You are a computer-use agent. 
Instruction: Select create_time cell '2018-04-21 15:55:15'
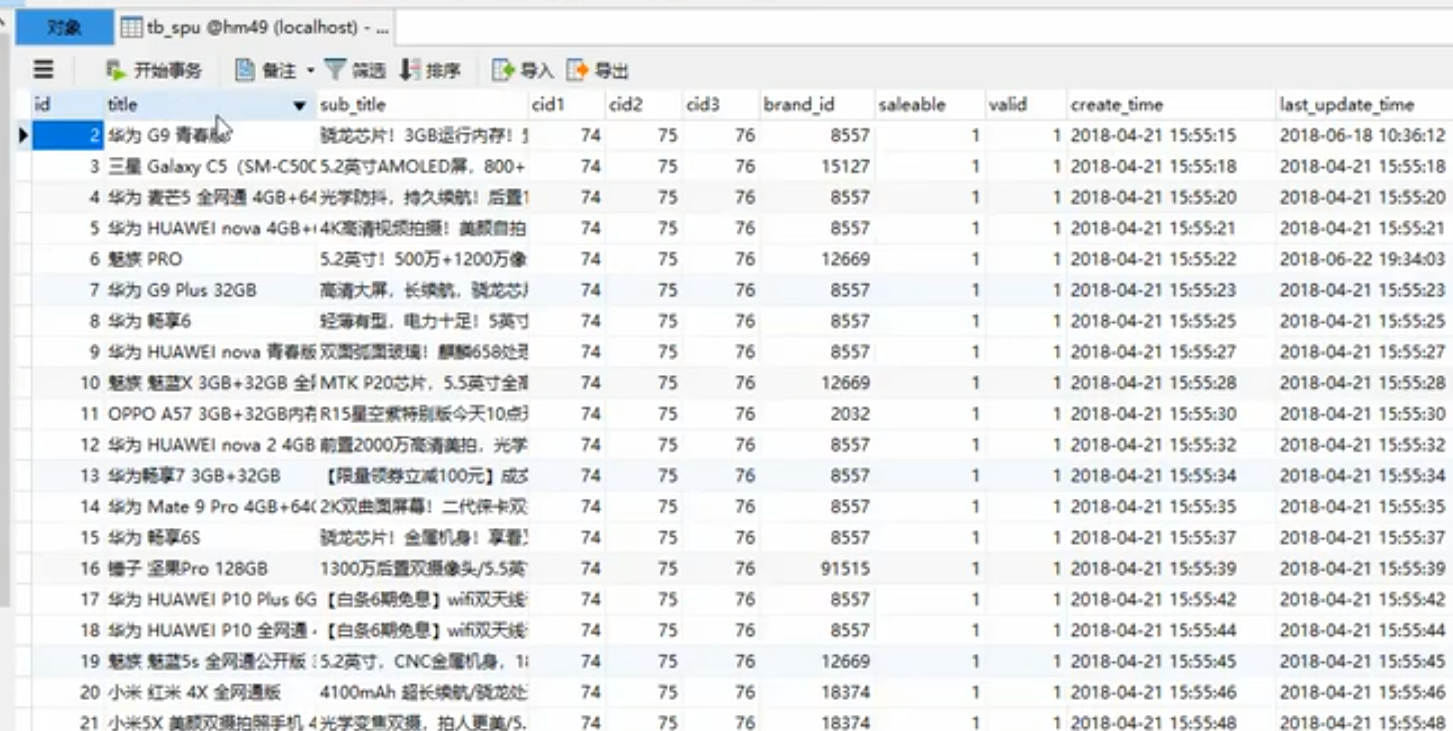(1170, 135)
